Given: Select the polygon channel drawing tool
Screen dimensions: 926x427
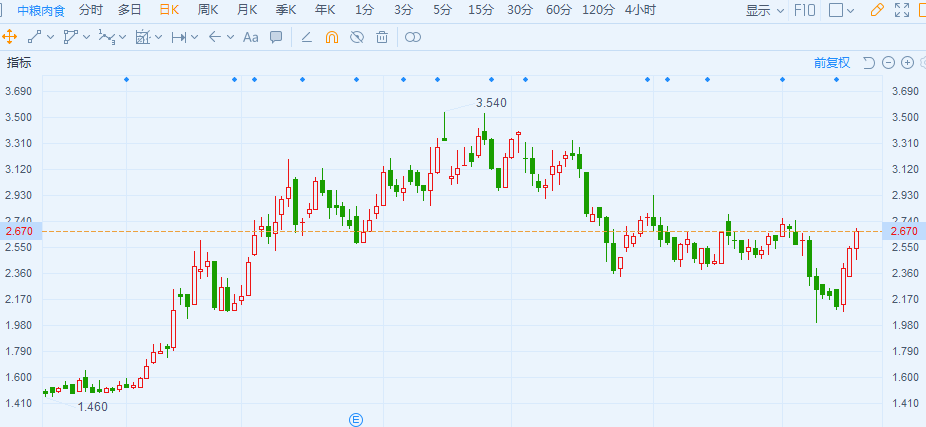Looking at the screenshot, I should click(70, 37).
